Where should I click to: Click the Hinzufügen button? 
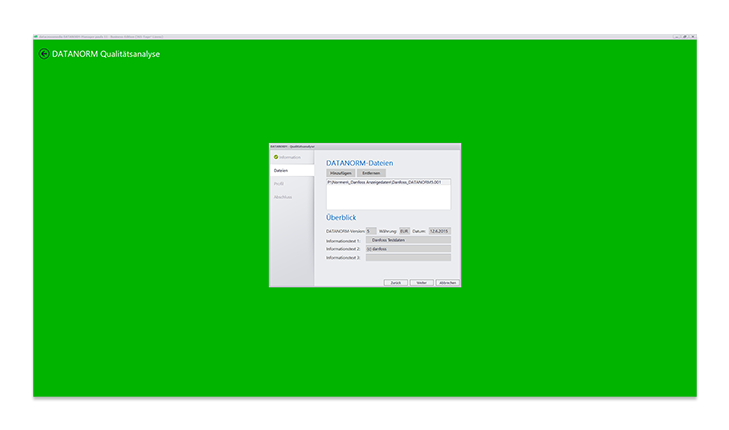pos(340,173)
